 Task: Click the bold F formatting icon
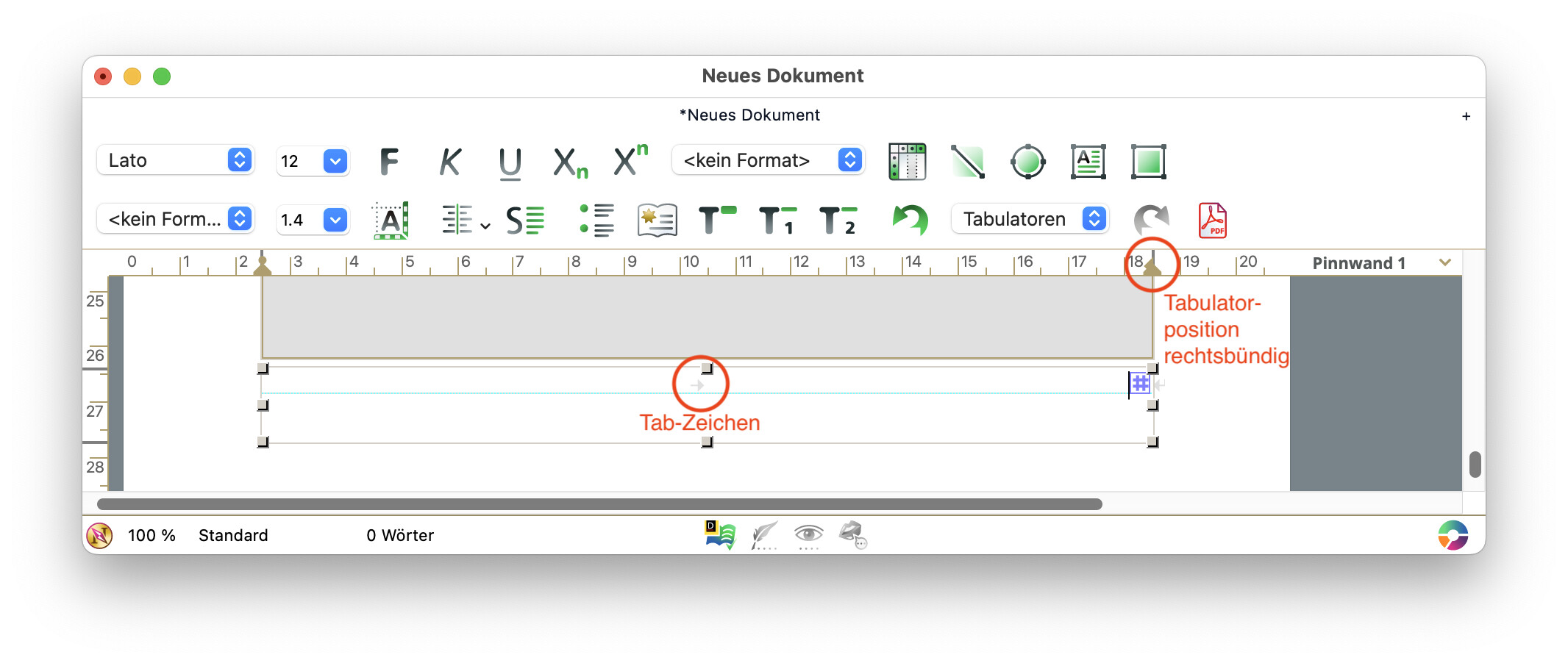[389, 161]
